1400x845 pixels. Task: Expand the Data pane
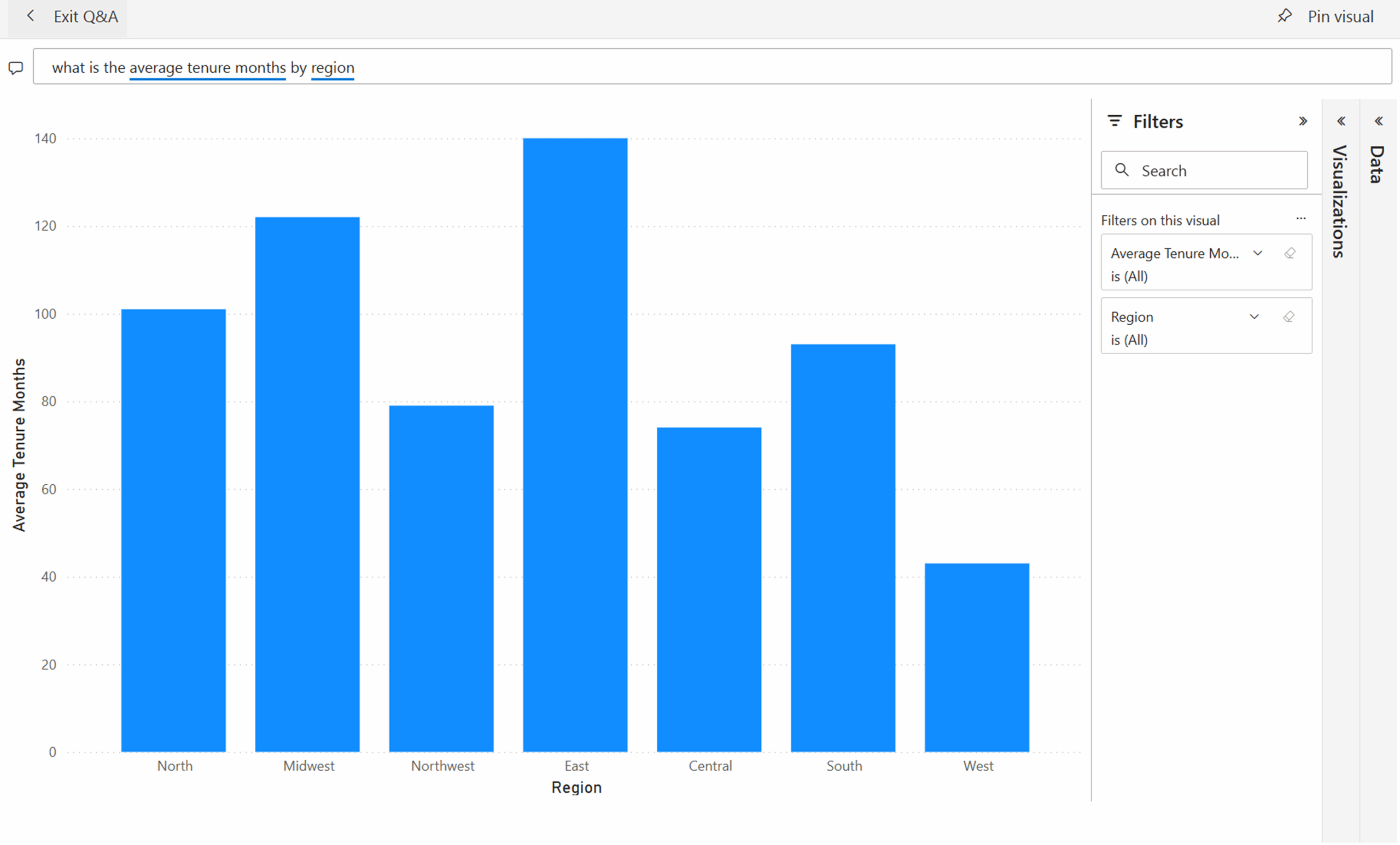coord(1379,121)
